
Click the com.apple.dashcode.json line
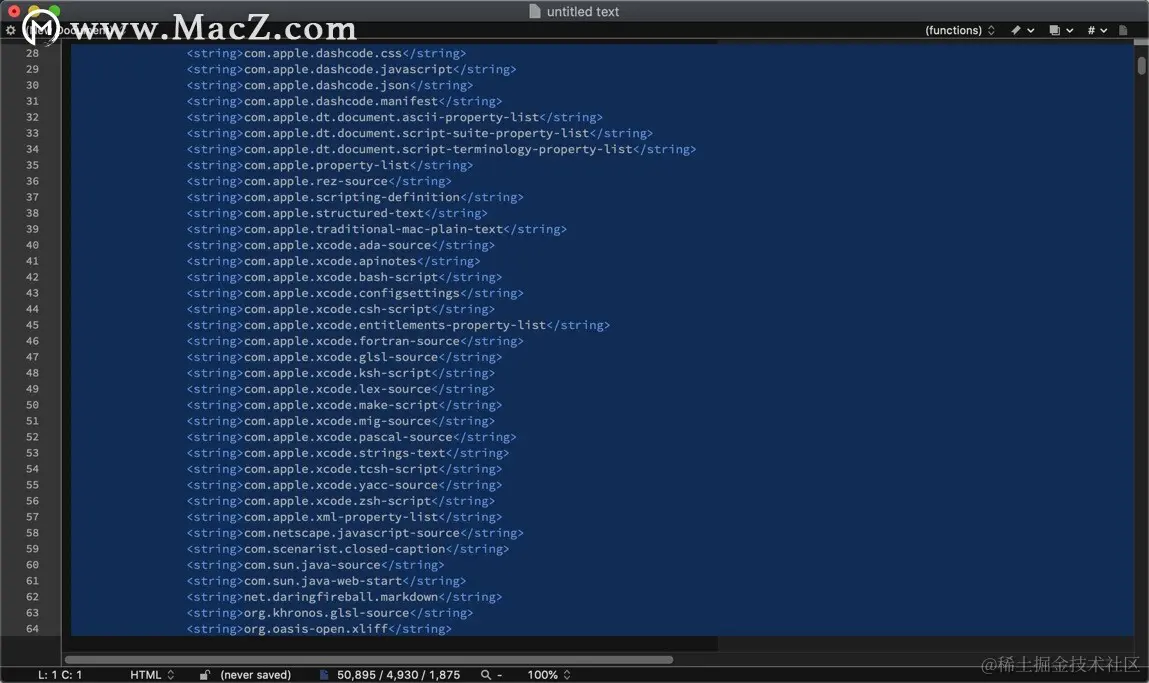point(330,85)
